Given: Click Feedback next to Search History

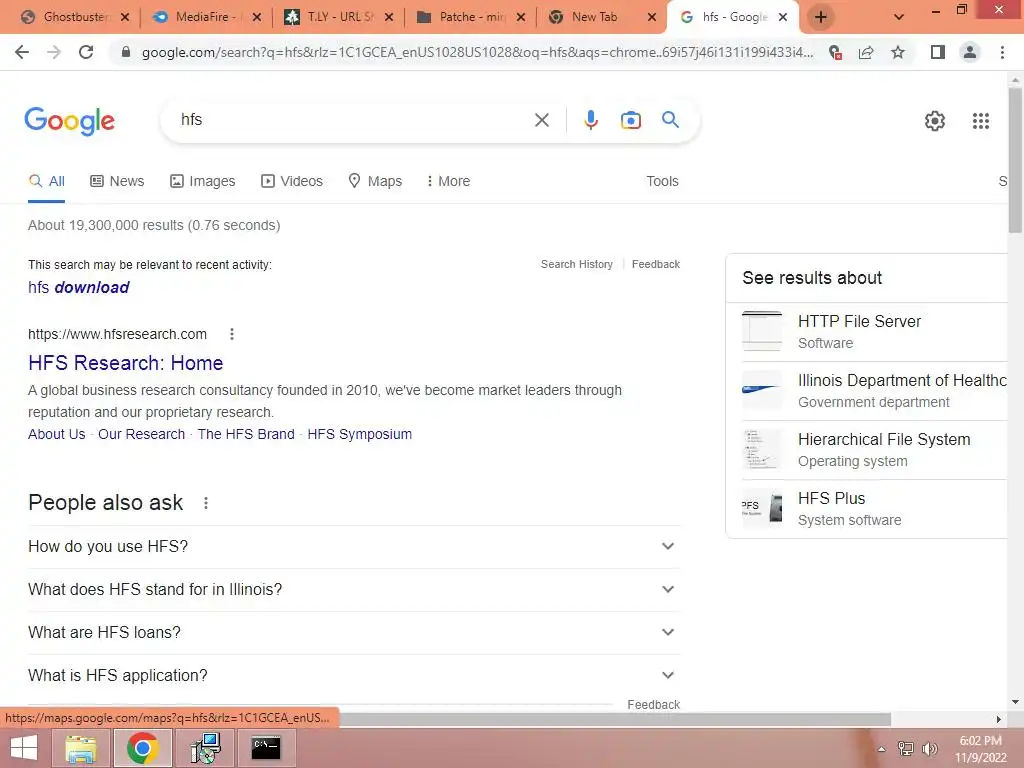Looking at the screenshot, I should [x=656, y=264].
